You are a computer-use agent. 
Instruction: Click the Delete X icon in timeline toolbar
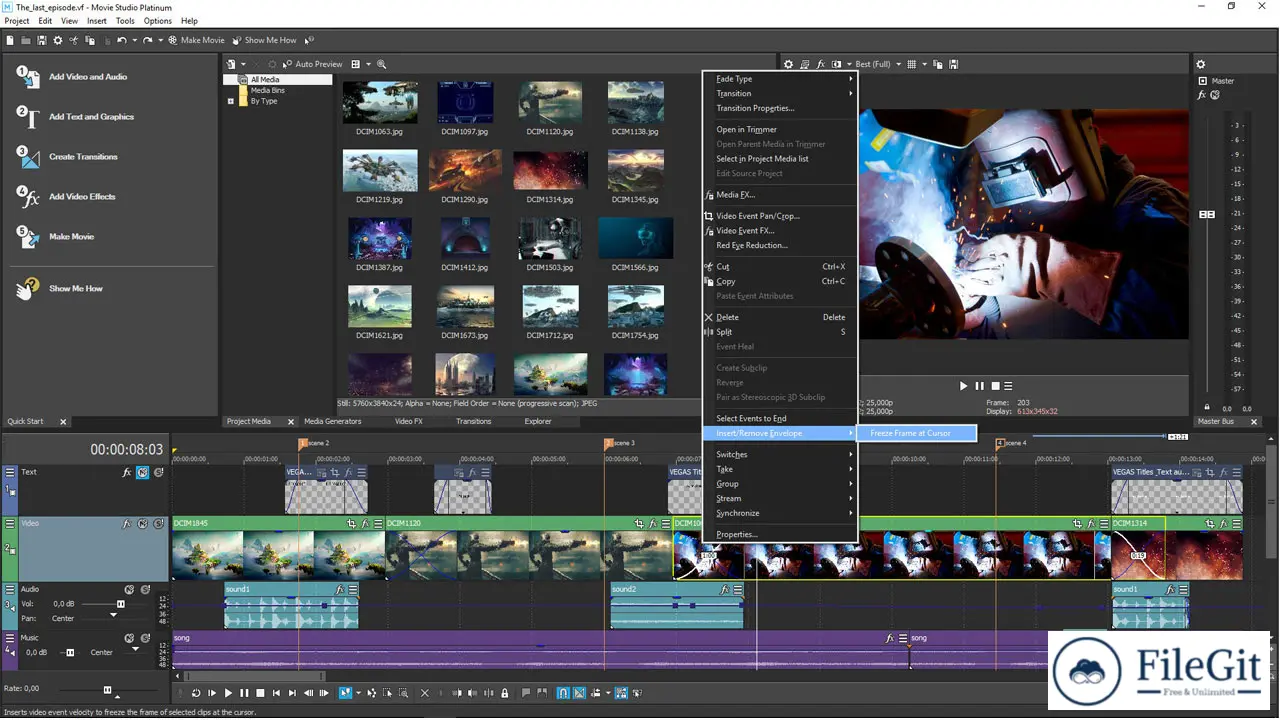[x=425, y=692]
